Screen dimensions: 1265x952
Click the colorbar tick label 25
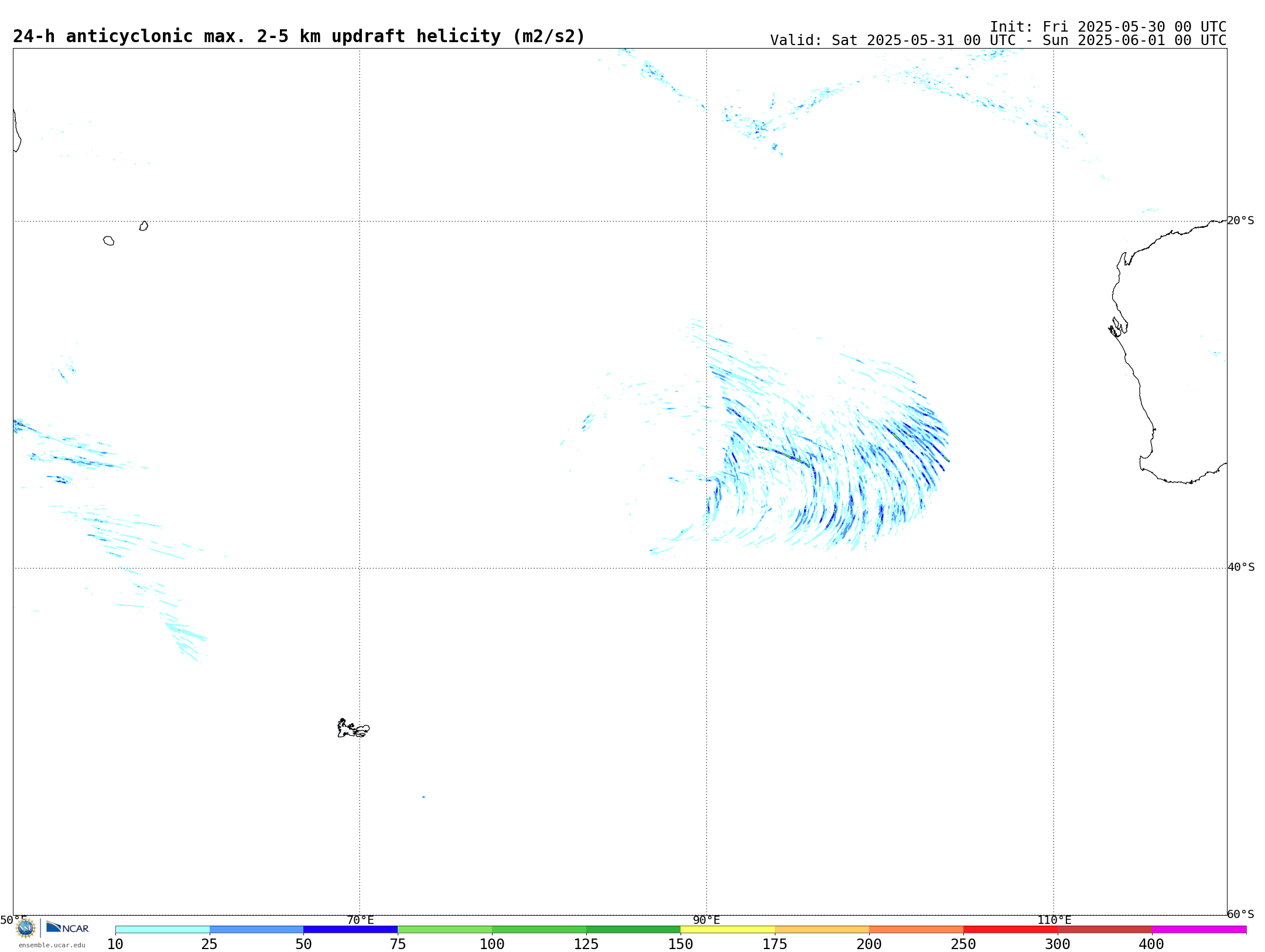[x=210, y=944]
